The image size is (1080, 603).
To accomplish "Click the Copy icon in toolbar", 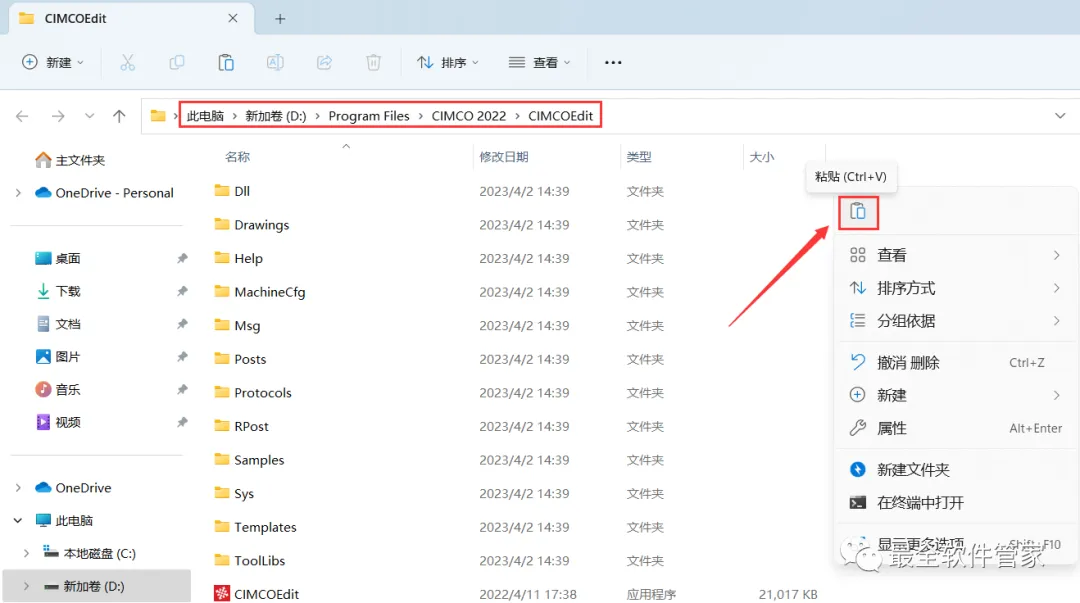I will (177, 63).
